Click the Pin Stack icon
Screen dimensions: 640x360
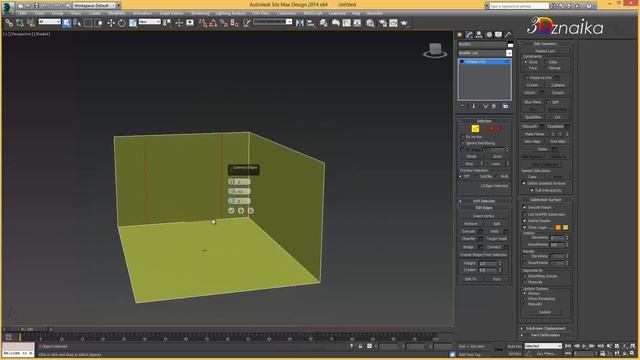[462, 106]
